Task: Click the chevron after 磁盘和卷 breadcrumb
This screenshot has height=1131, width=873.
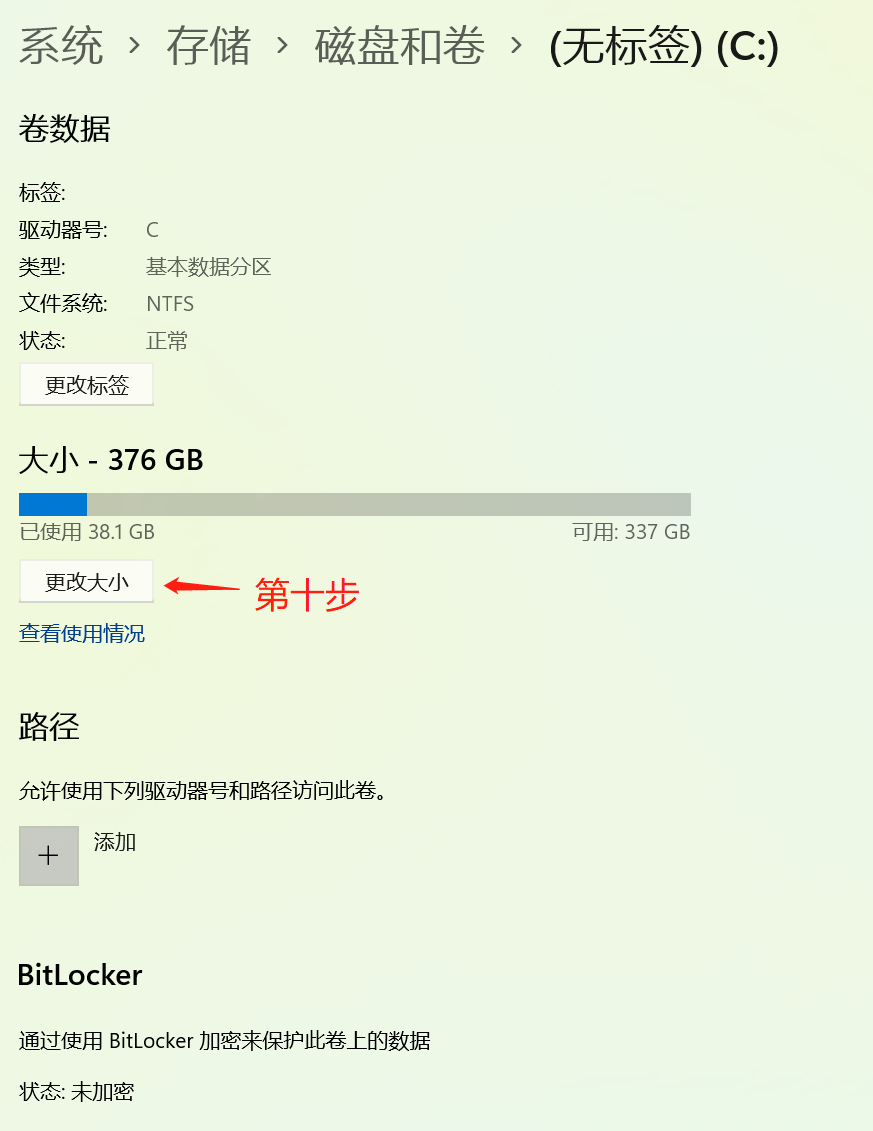Action: point(516,46)
